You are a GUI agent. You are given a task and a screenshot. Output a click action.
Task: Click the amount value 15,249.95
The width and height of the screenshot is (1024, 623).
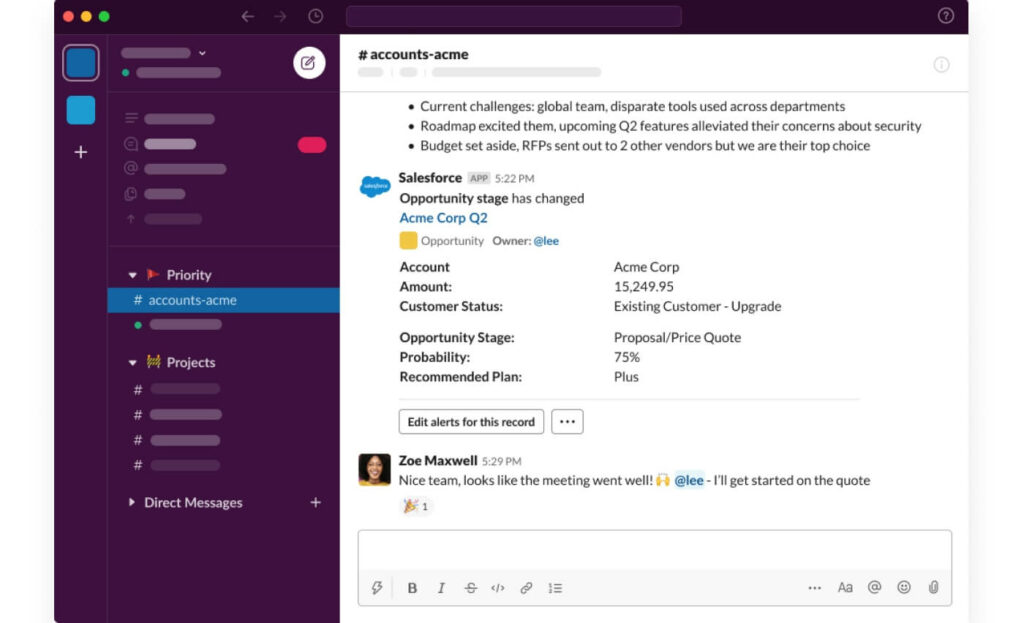[x=644, y=287]
